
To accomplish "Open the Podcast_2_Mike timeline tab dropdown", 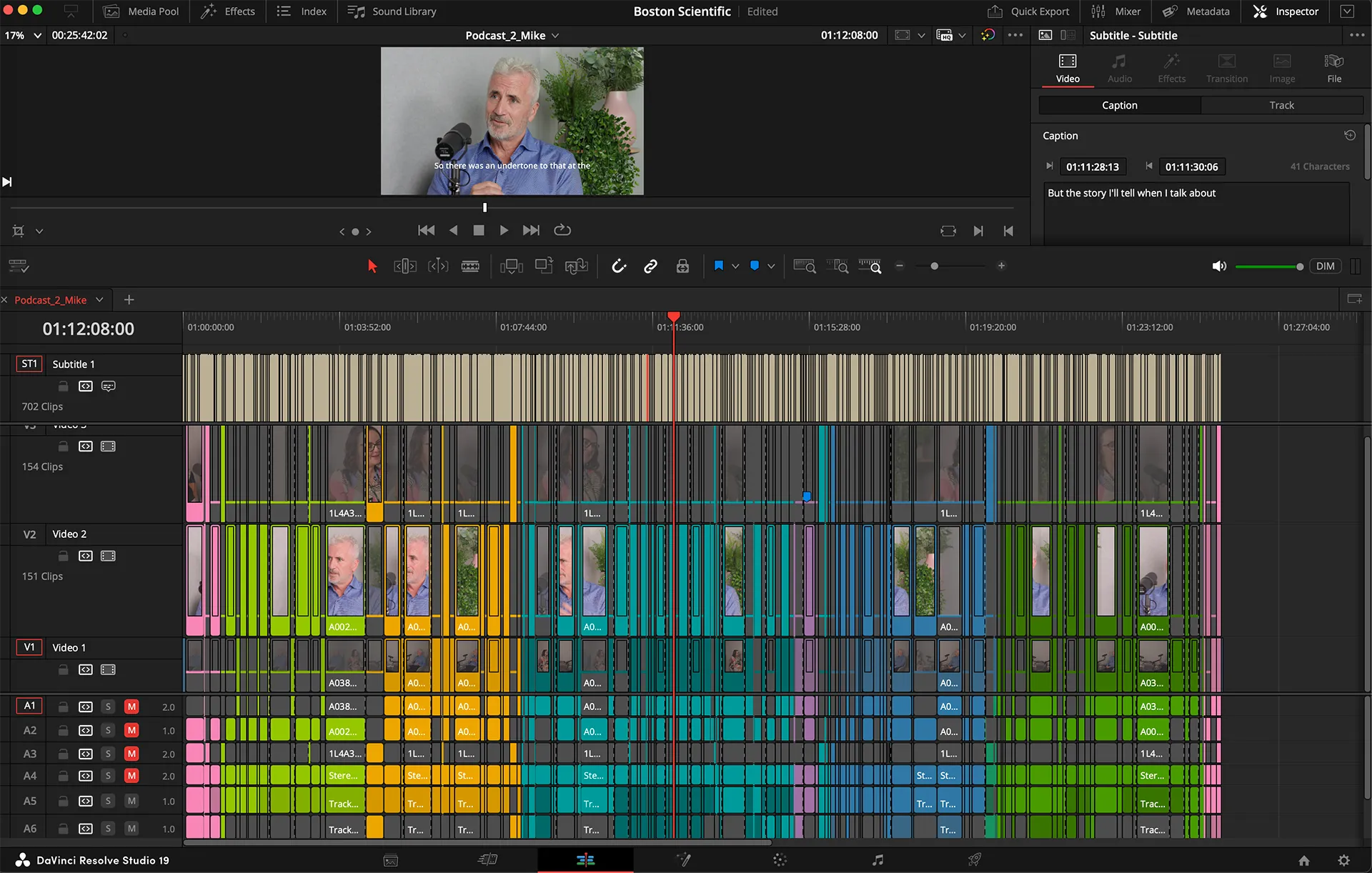I will (x=99, y=300).
